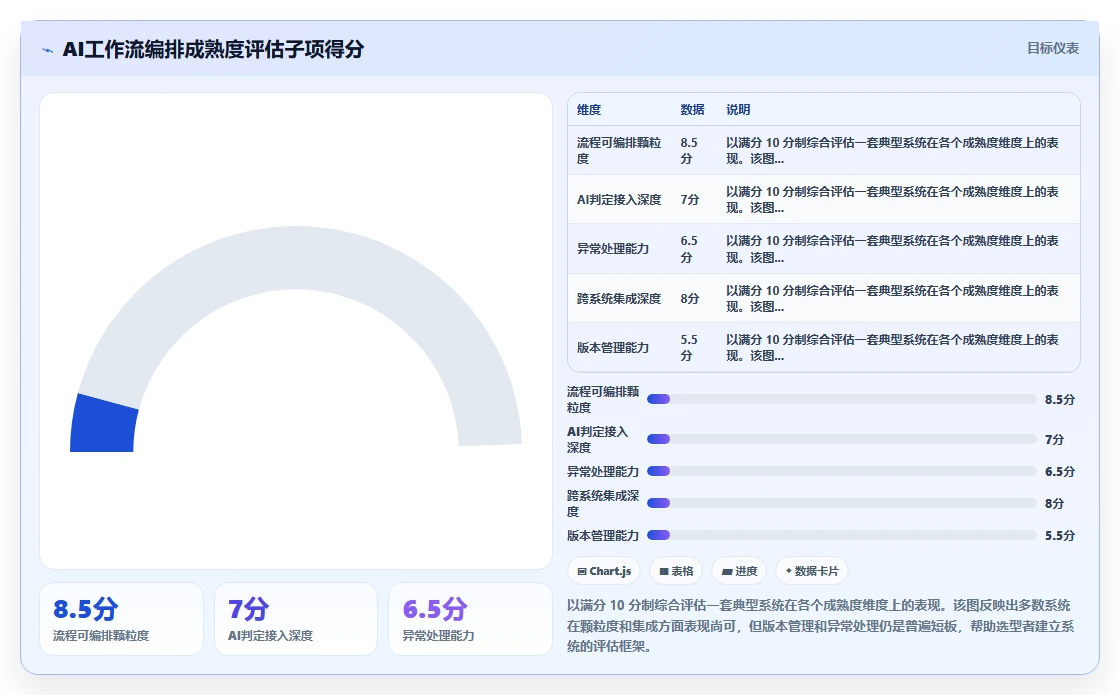The height and width of the screenshot is (695, 1120).
Task: Click the grey arc of the gauge chart
Action: [x=300, y=257]
